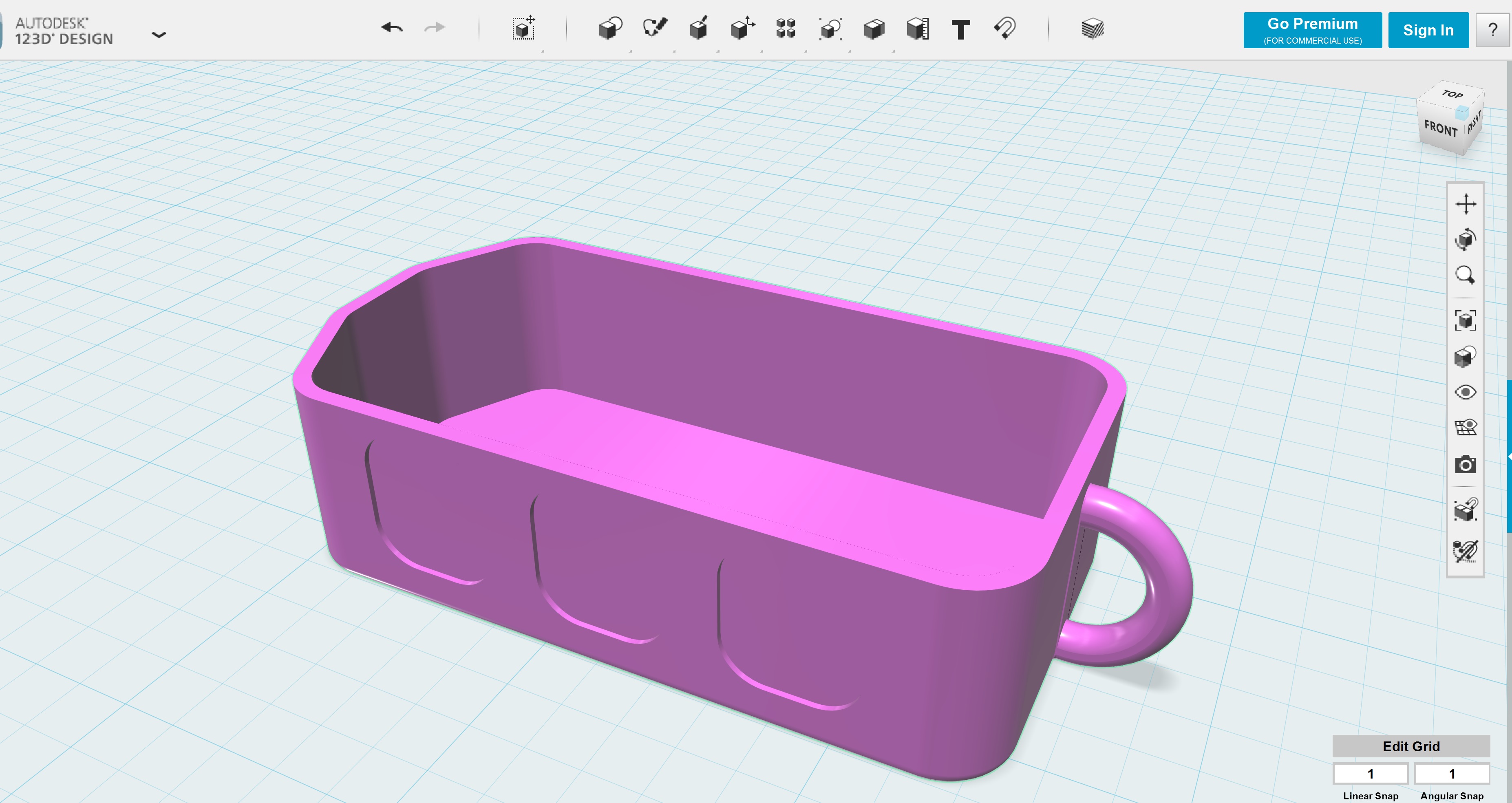Screen dimensions: 1512x803
Task: Open the help question mark button
Action: pyautogui.click(x=1492, y=30)
